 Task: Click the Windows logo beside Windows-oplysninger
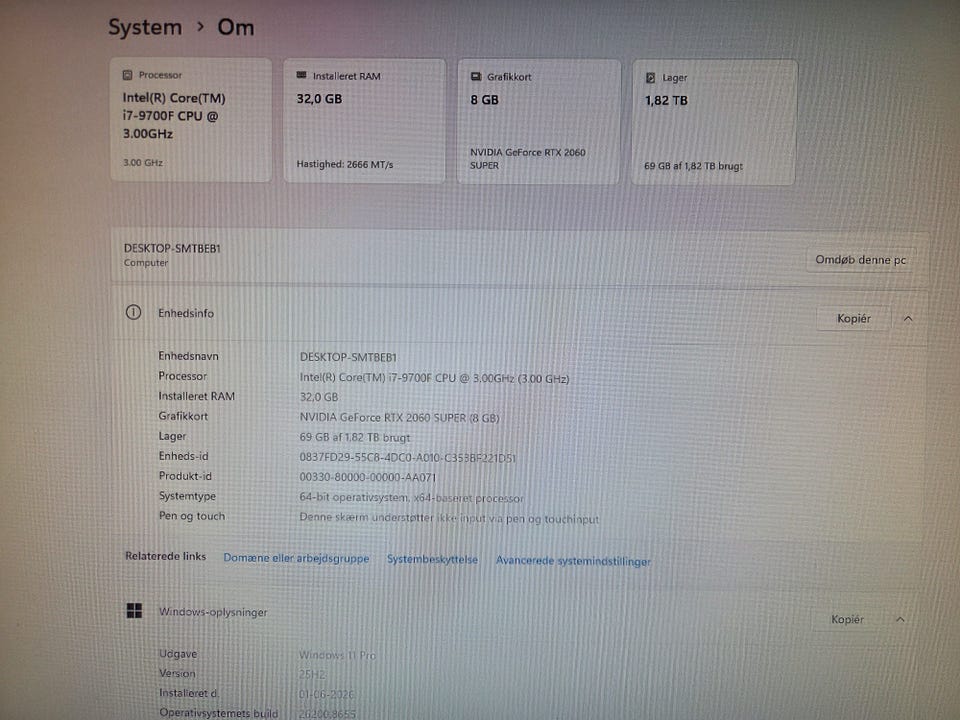(x=134, y=610)
